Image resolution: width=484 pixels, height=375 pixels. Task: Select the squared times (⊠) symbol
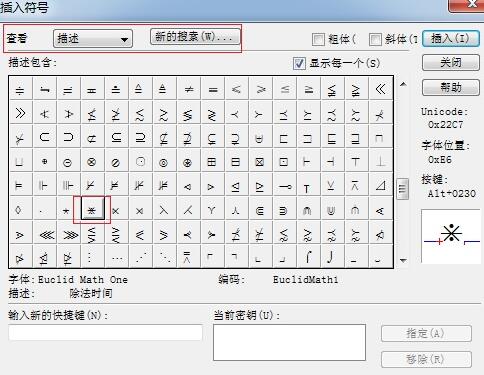coord(260,162)
